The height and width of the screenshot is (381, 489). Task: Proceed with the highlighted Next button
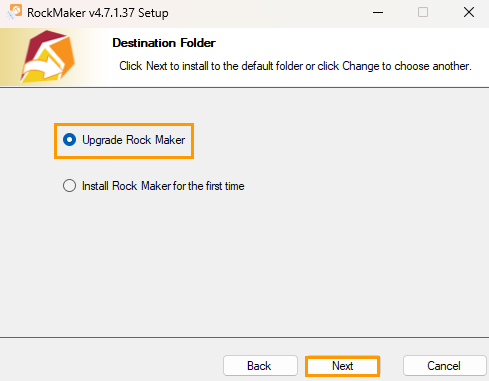click(342, 366)
